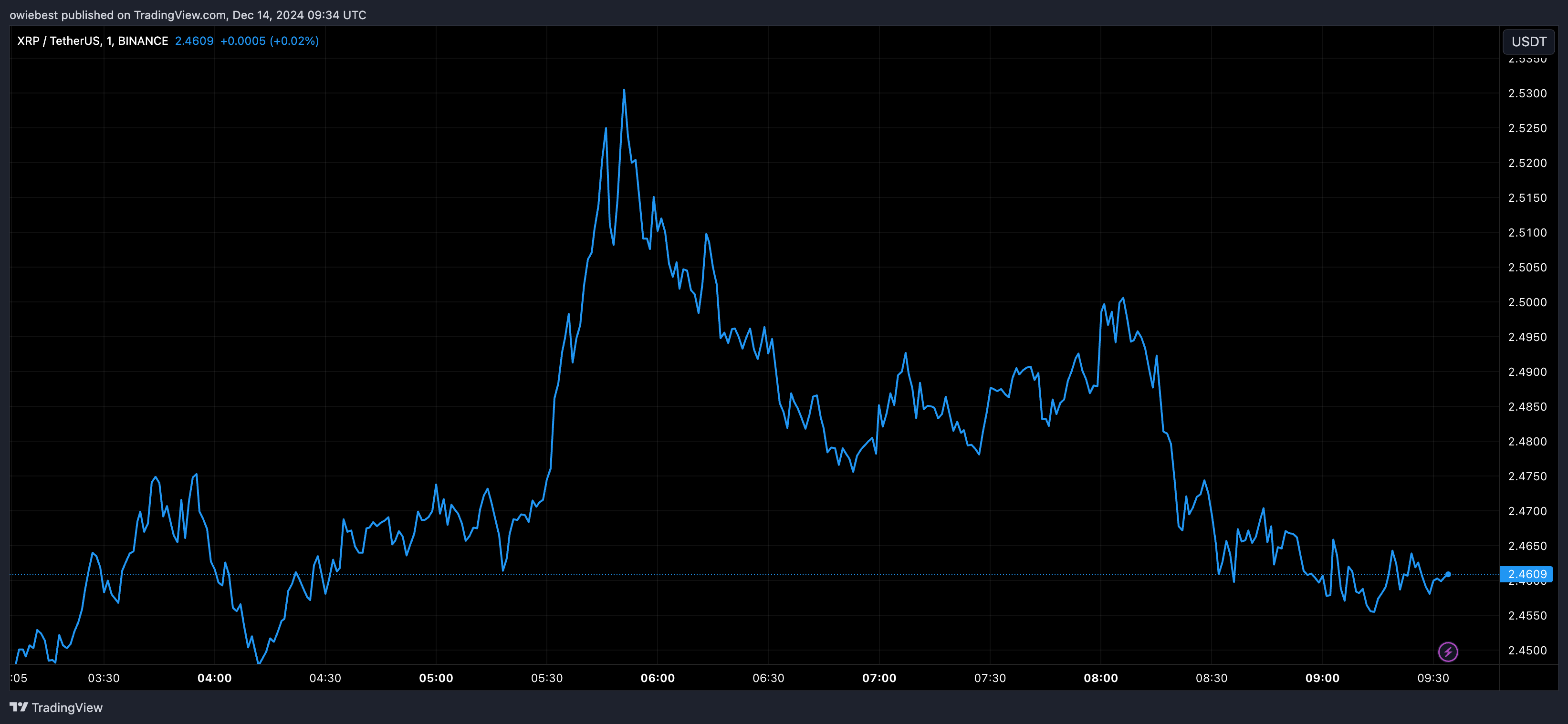This screenshot has width=1568, height=724.
Task: Click the 09:00 time axis label
Action: (1322, 678)
